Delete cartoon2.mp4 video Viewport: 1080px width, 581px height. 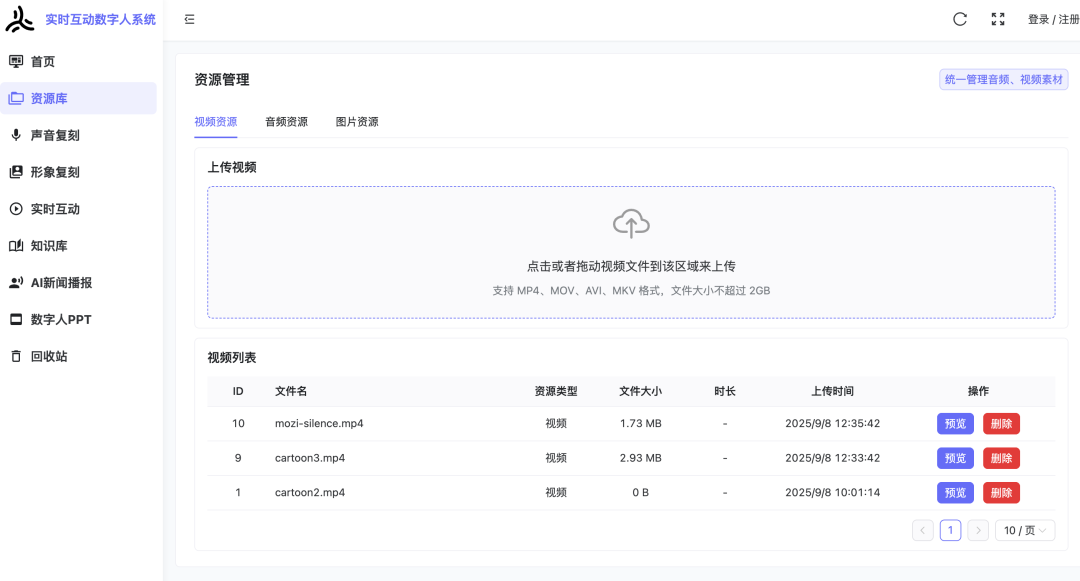pyautogui.click(x=1001, y=492)
